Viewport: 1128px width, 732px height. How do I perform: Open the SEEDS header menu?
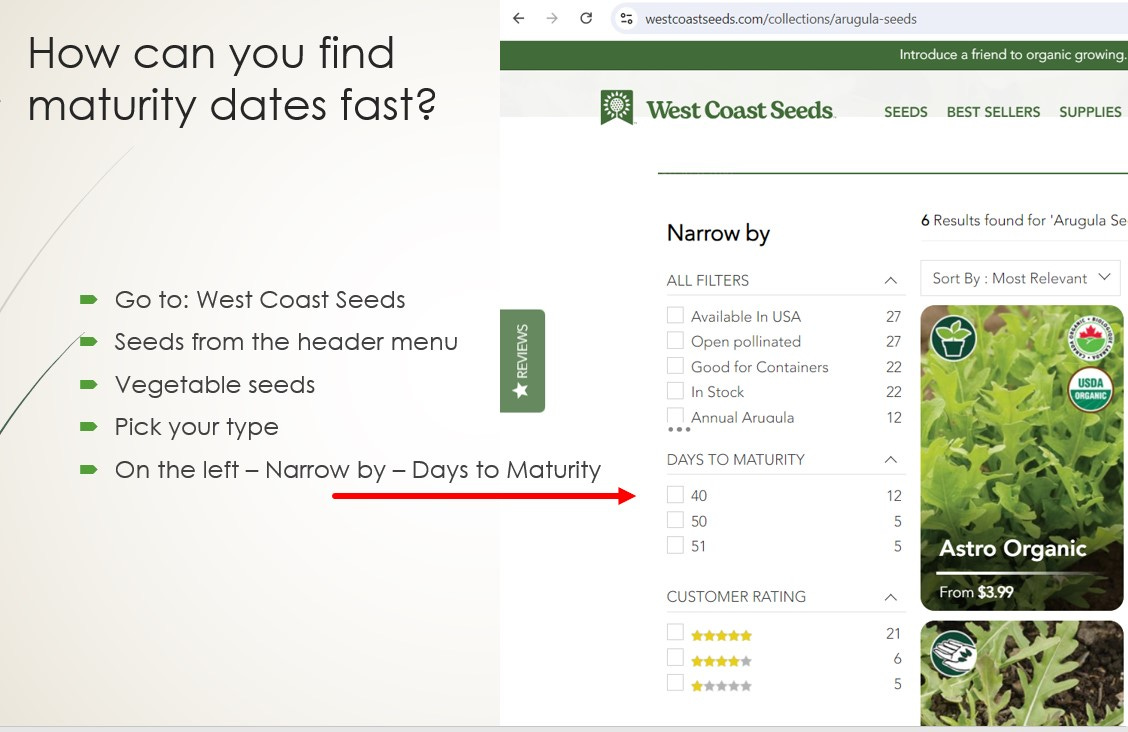tap(906, 112)
